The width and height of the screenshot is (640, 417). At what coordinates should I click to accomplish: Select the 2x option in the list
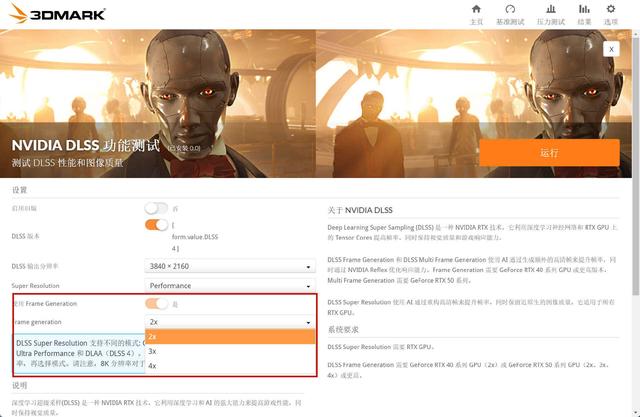pyautogui.click(x=230, y=337)
